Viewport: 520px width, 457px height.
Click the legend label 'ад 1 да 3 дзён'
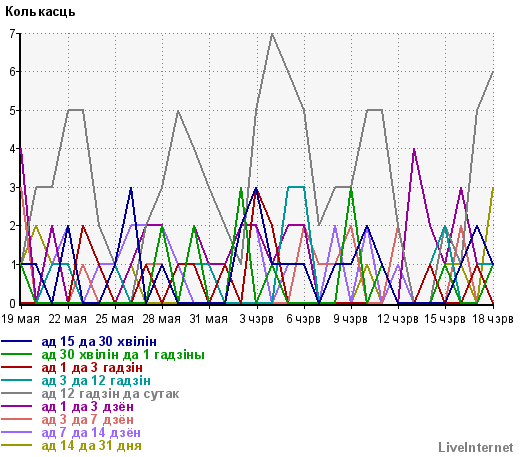pos(88,407)
